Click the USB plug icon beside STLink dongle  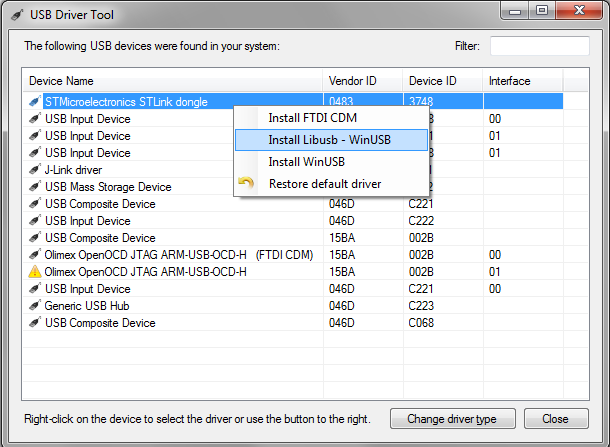pyautogui.click(x=35, y=101)
